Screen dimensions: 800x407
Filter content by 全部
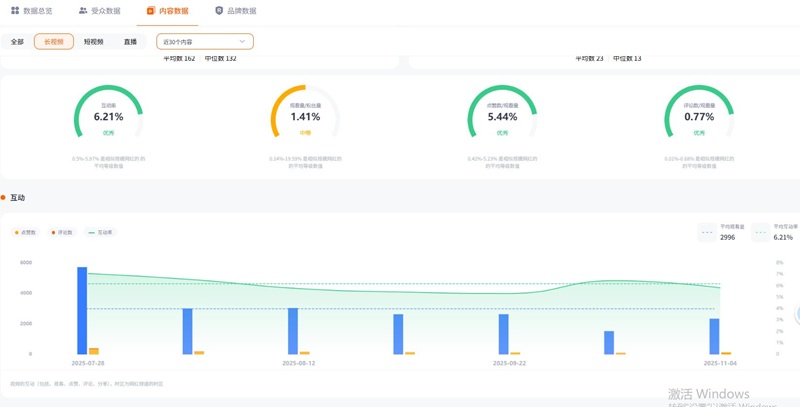point(17,42)
